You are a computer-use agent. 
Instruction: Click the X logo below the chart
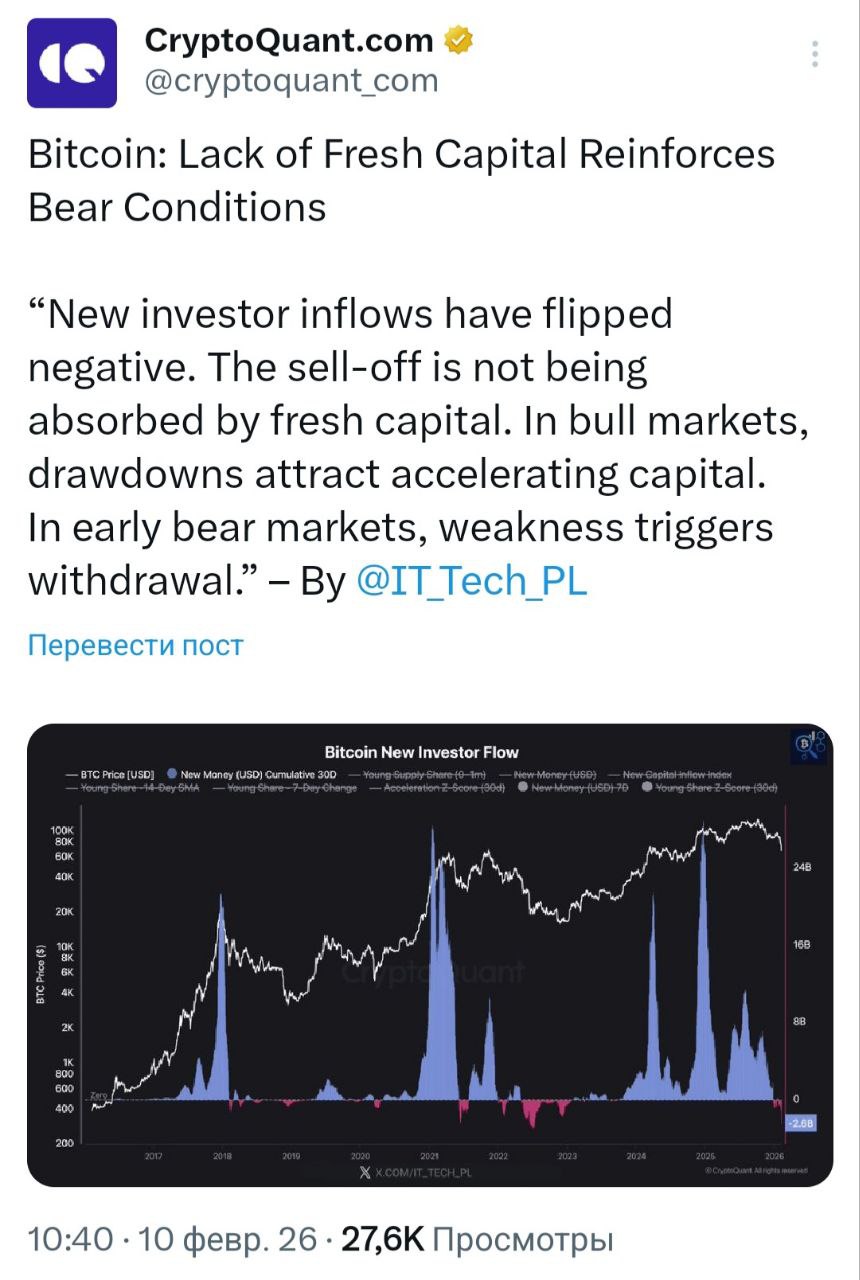(366, 1171)
